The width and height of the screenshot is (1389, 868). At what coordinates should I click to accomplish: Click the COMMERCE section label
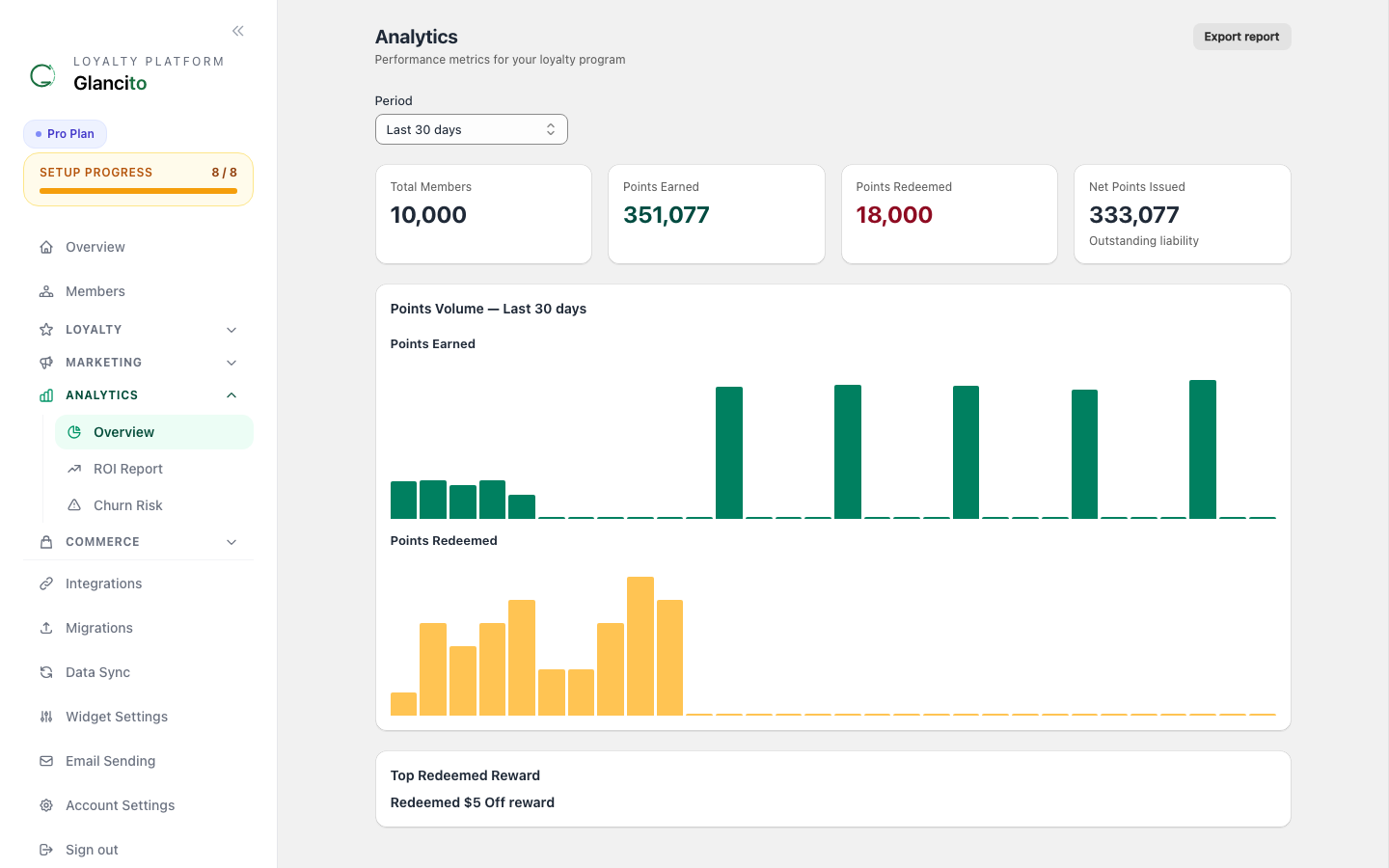point(102,542)
